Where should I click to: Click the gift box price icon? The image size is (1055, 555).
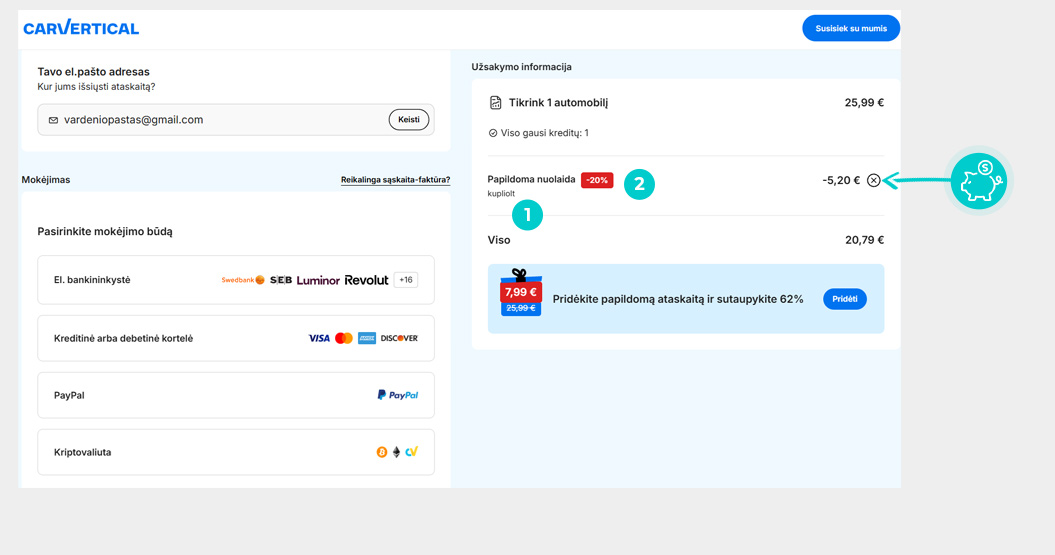coord(520,293)
